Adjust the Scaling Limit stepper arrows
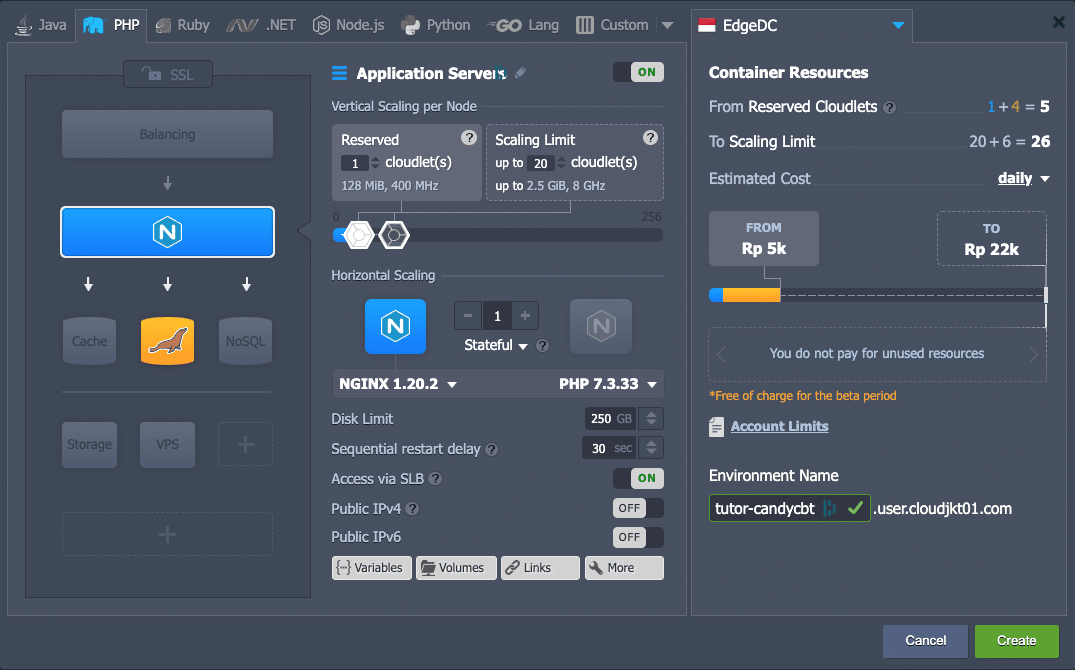Screen dimensions: 1075x670 coord(561,163)
